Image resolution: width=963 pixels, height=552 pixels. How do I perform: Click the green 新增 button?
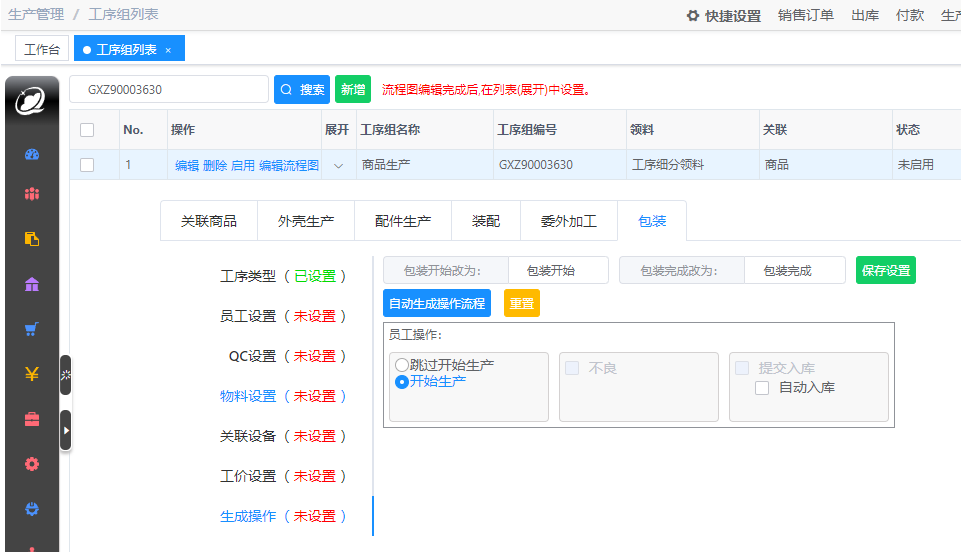click(353, 90)
